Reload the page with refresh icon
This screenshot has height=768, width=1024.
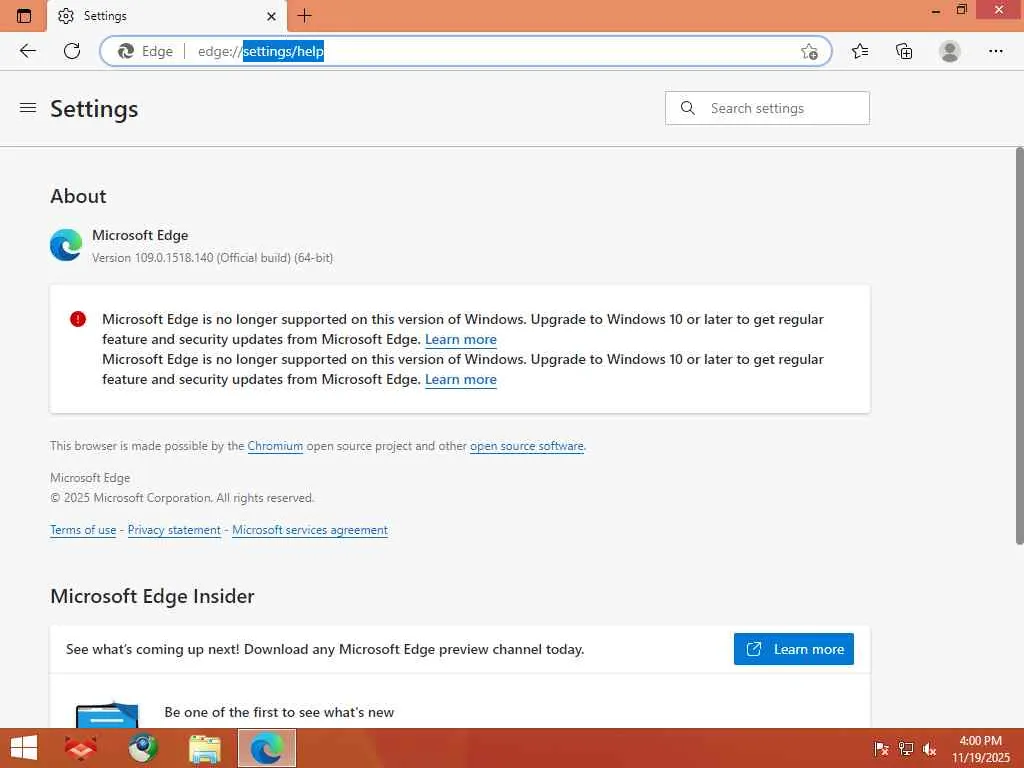72,51
